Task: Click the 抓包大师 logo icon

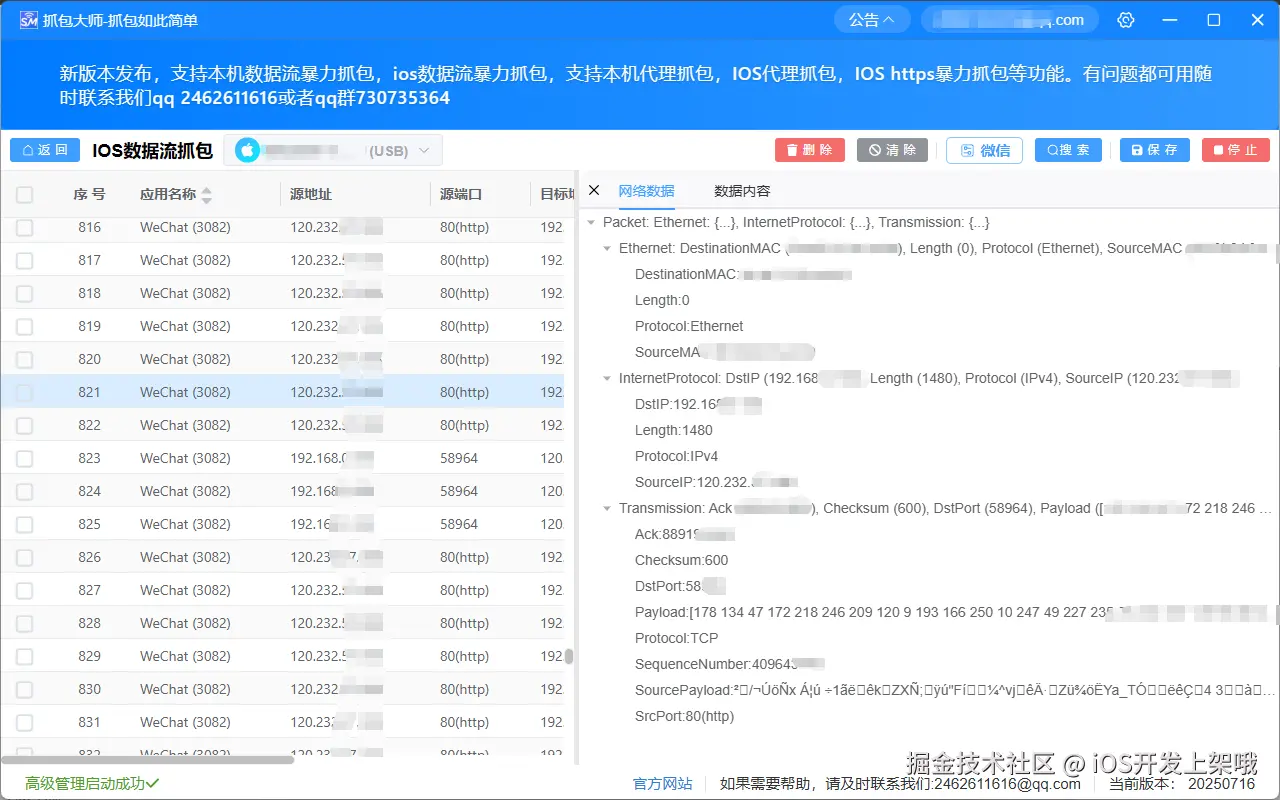Action: (x=29, y=18)
